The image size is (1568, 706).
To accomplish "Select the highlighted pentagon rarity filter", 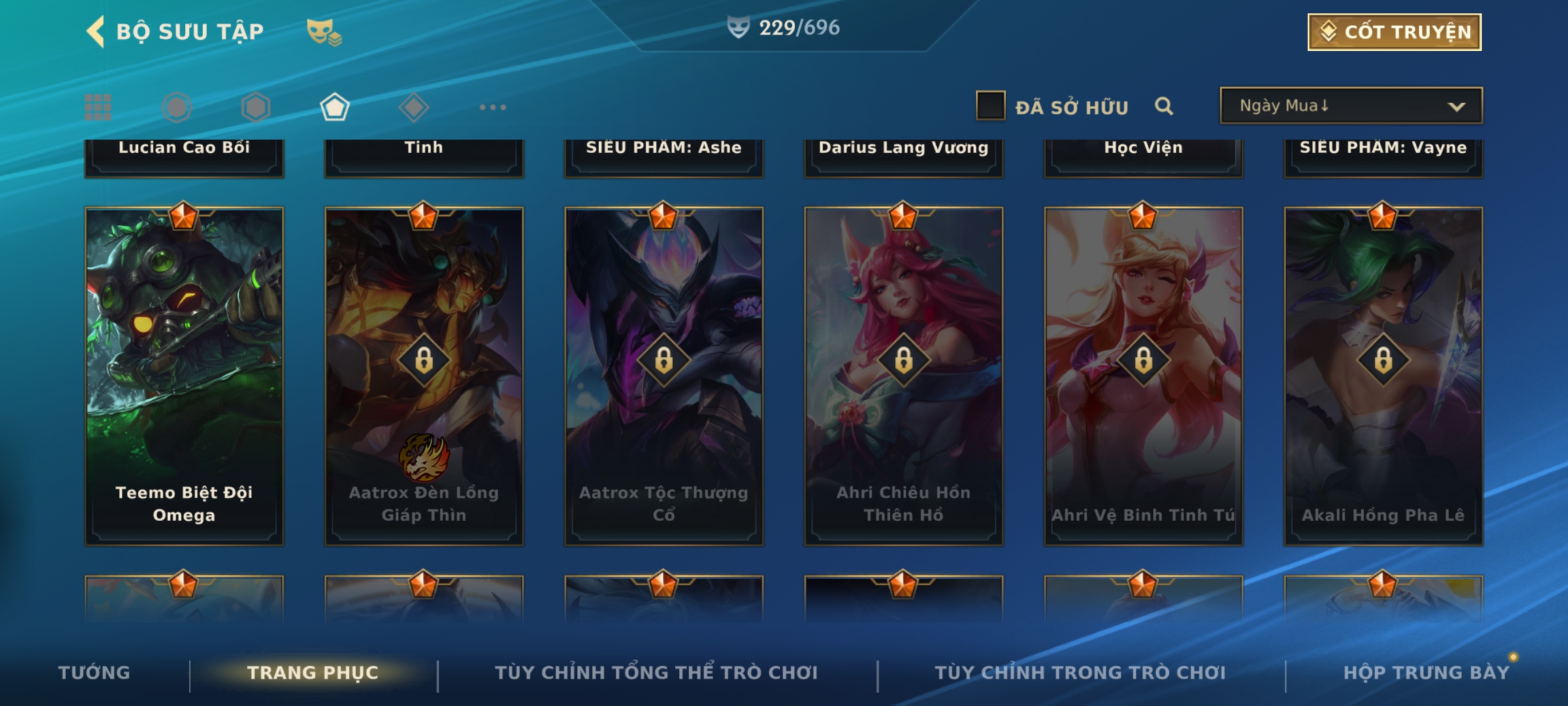I will pyautogui.click(x=335, y=107).
